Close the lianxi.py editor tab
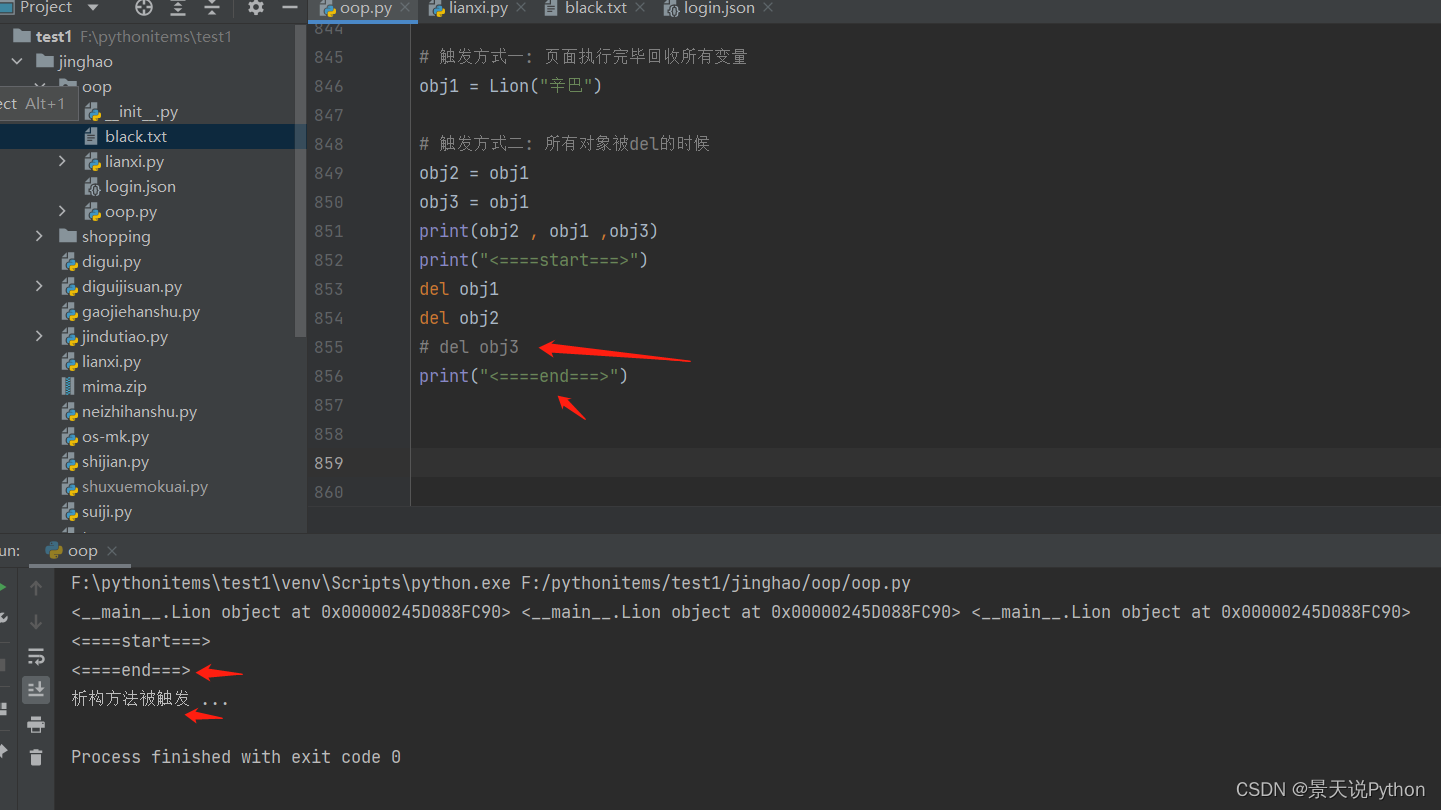Viewport: 1441px width, 810px height. tap(522, 8)
